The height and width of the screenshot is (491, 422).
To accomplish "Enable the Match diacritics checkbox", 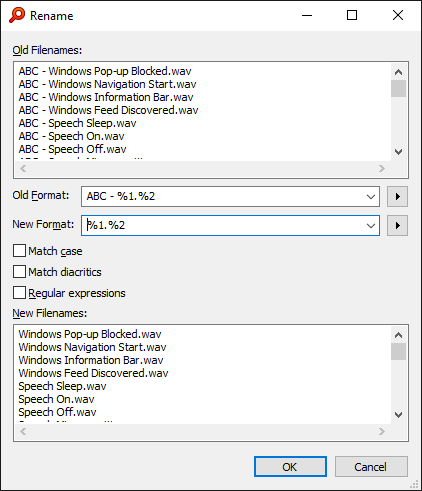I will click(x=19, y=272).
